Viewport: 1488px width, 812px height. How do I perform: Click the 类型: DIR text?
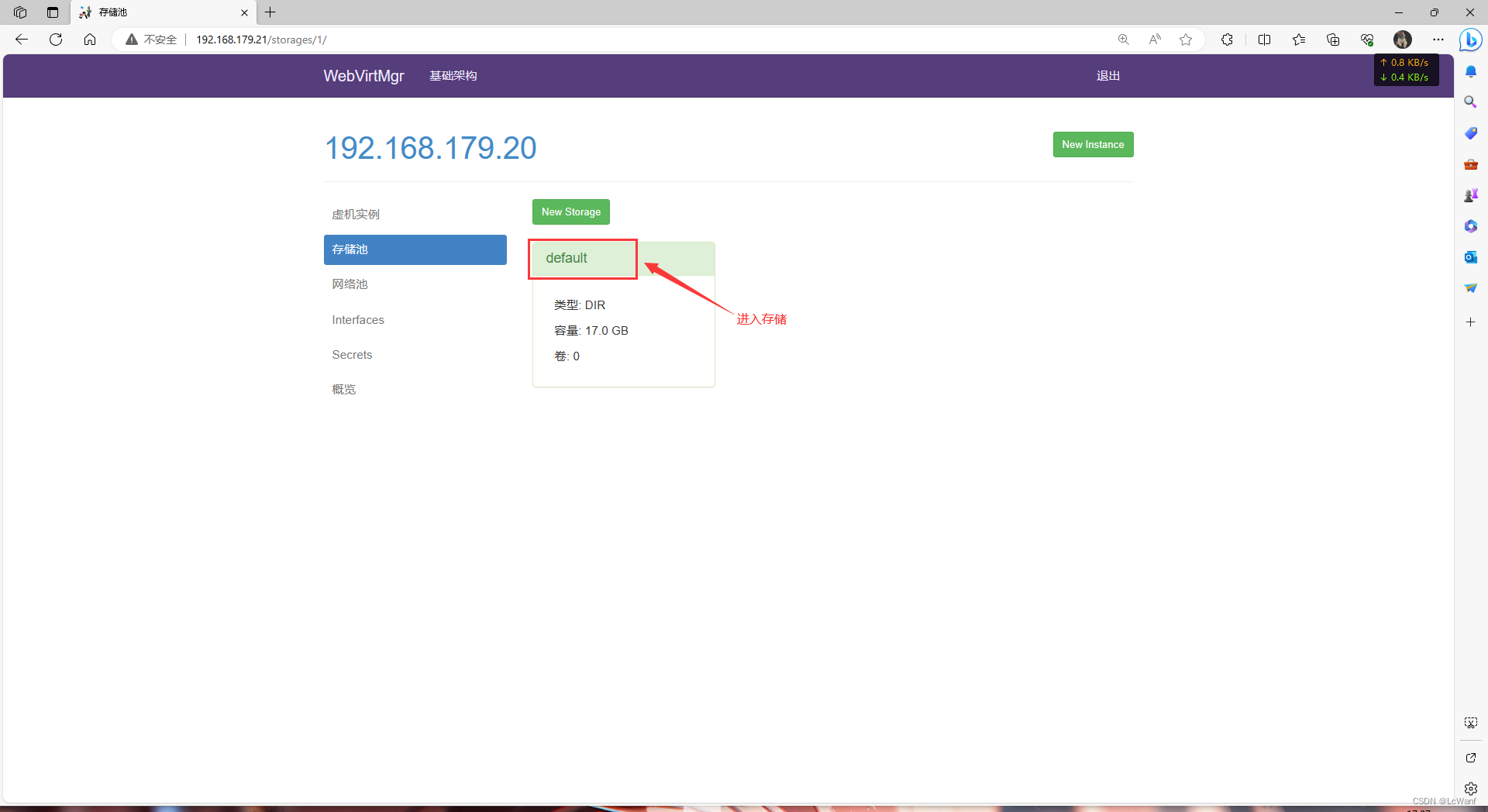coord(580,305)
